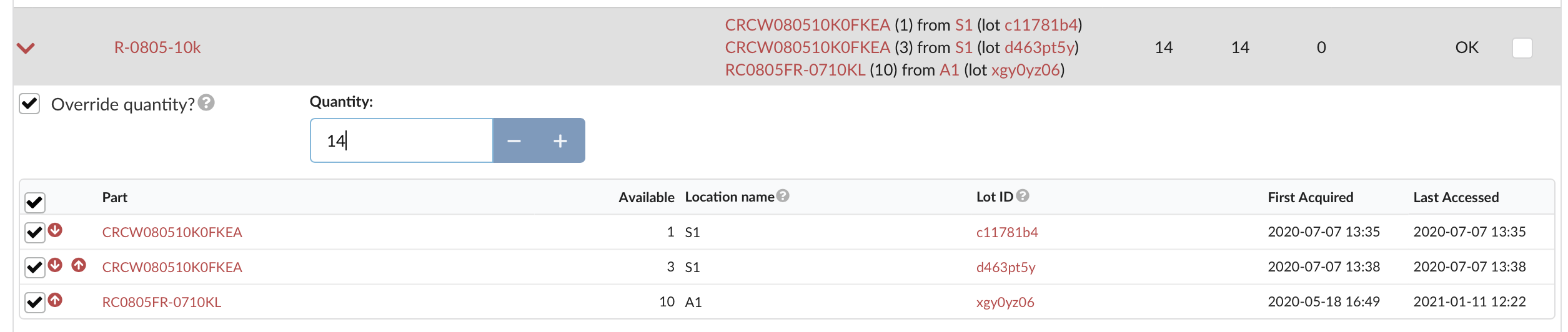Toggle the select-all checkbox in table header
Screen dimensions: 1568x332
tap(35, 202)
